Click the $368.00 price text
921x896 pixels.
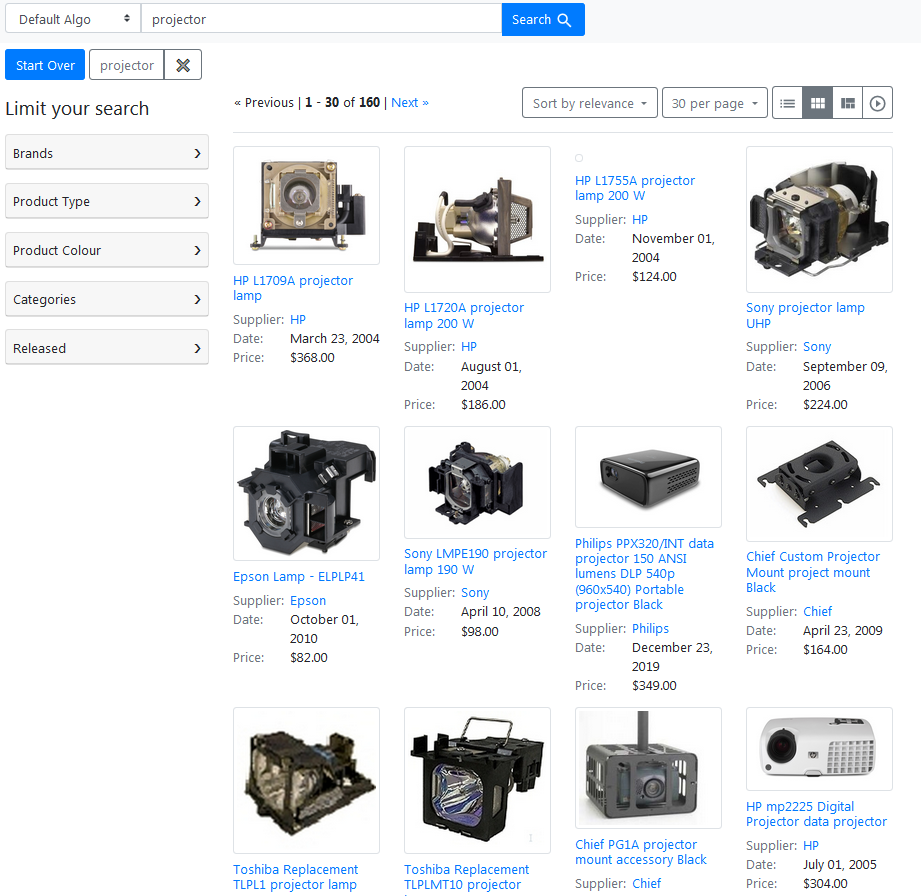312,357
